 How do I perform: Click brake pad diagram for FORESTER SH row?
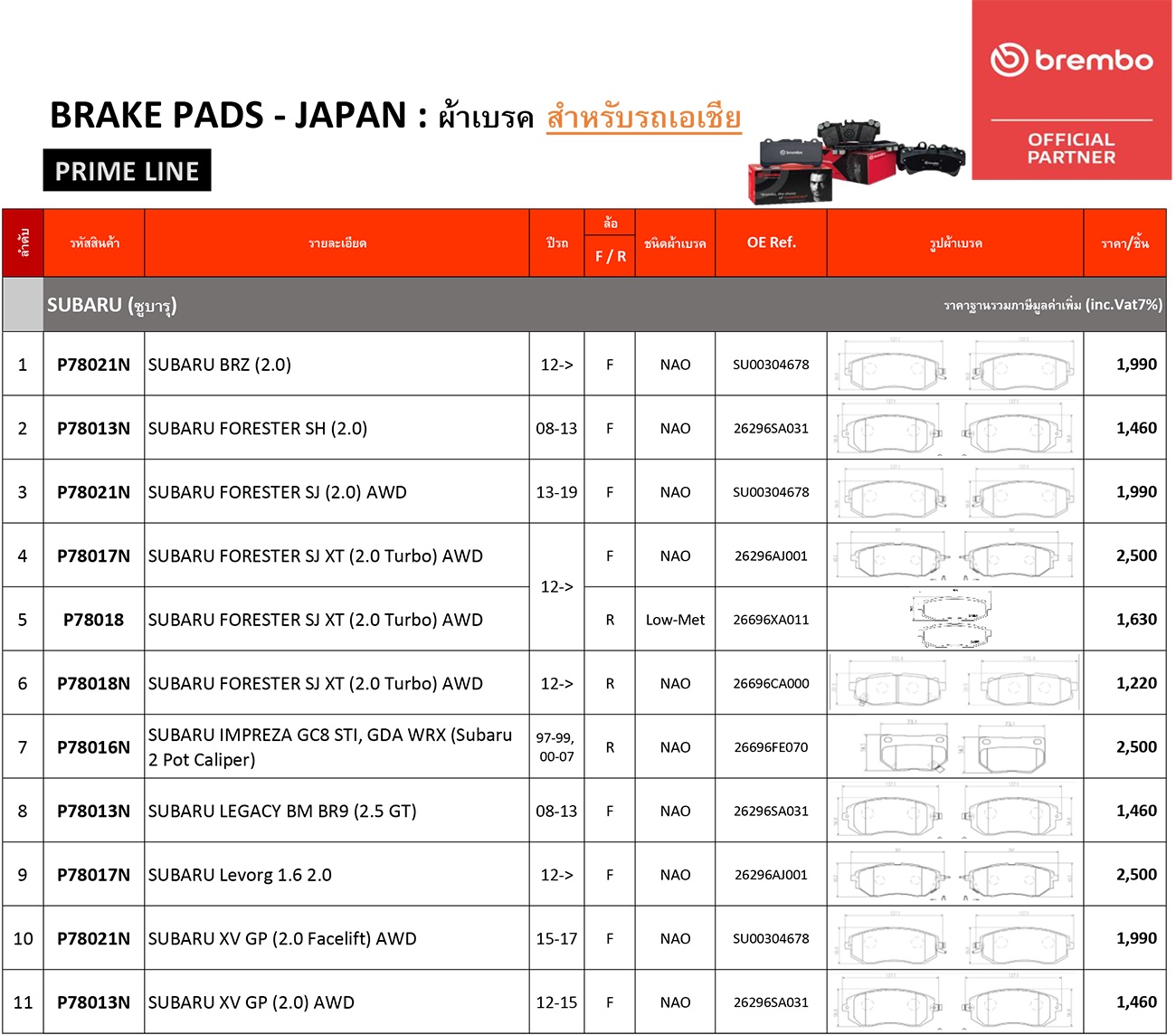[955, 428]
